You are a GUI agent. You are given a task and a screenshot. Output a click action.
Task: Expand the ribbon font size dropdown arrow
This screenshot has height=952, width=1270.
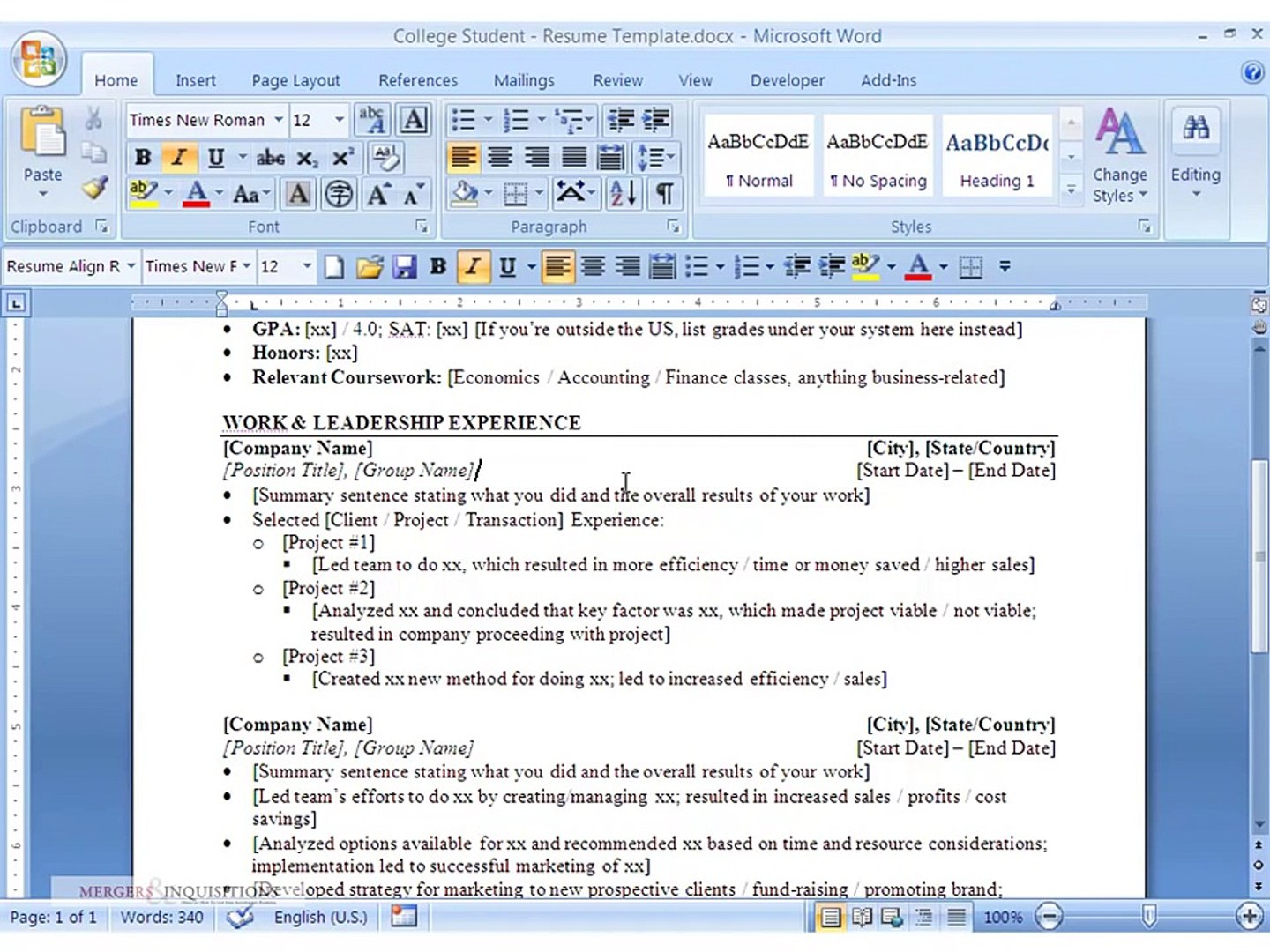(x=340, y=119)
